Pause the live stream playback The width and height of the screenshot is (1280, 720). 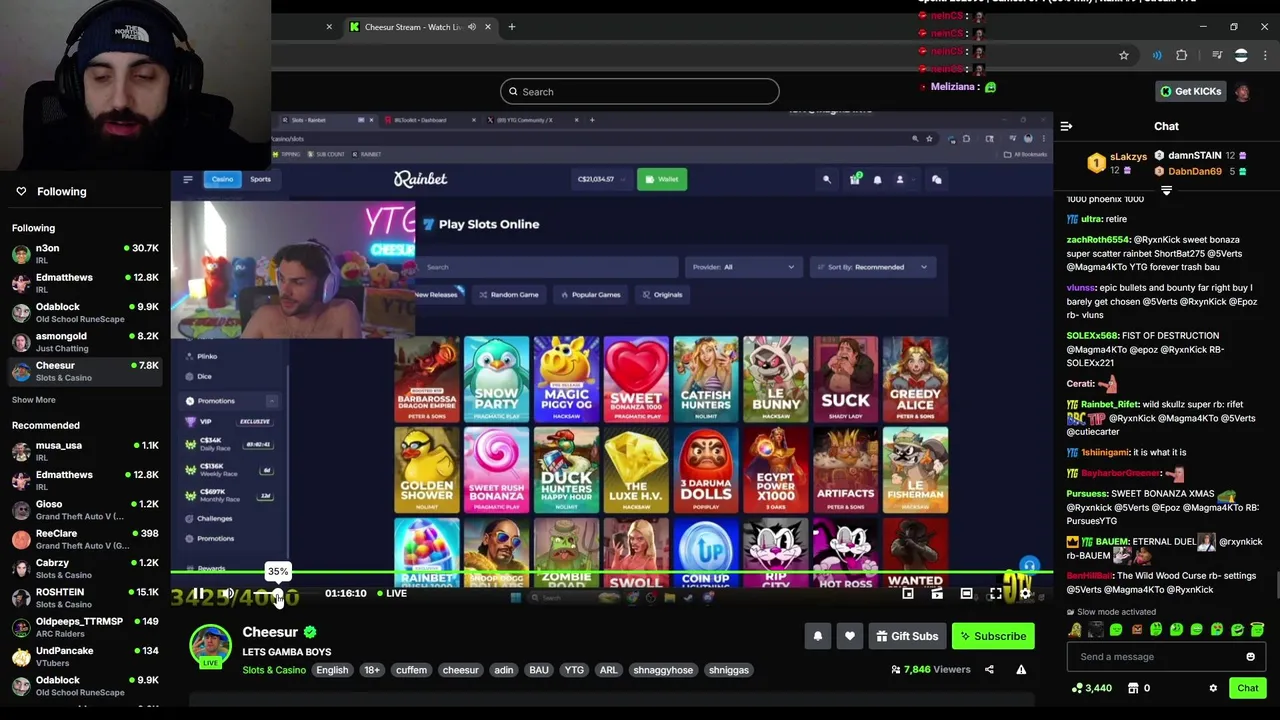pyautogui.click(x=198, y=594)
